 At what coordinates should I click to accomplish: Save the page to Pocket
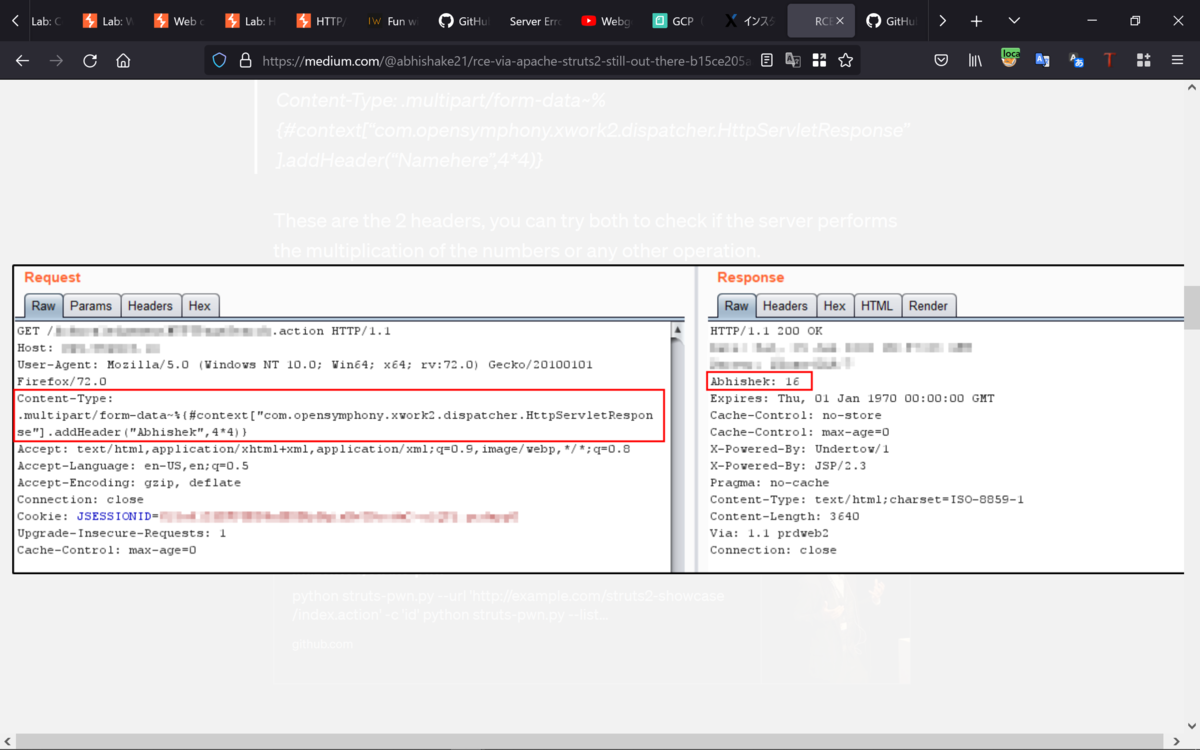[941, 61]
